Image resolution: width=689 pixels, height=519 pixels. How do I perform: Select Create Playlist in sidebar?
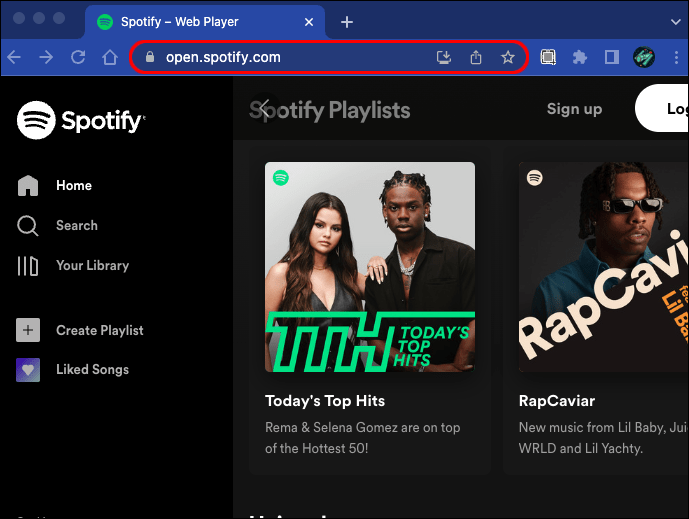click(100, 330)
